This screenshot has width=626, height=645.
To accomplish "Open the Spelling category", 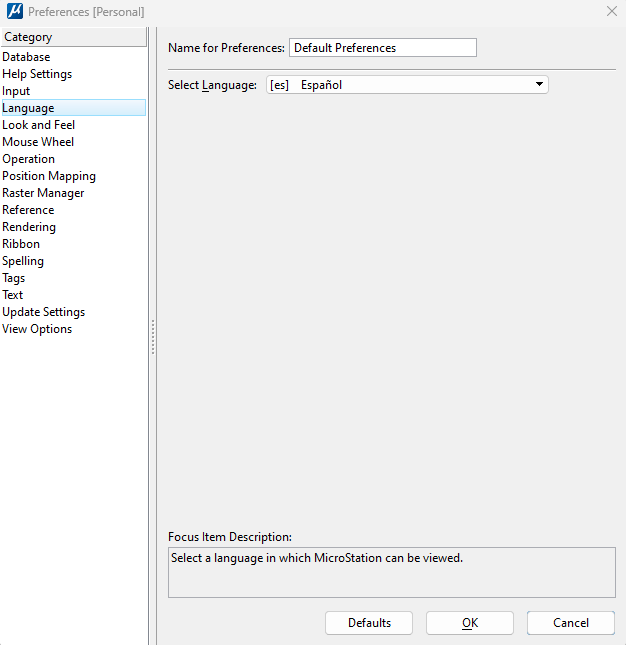I will click(x=74, y=261).
